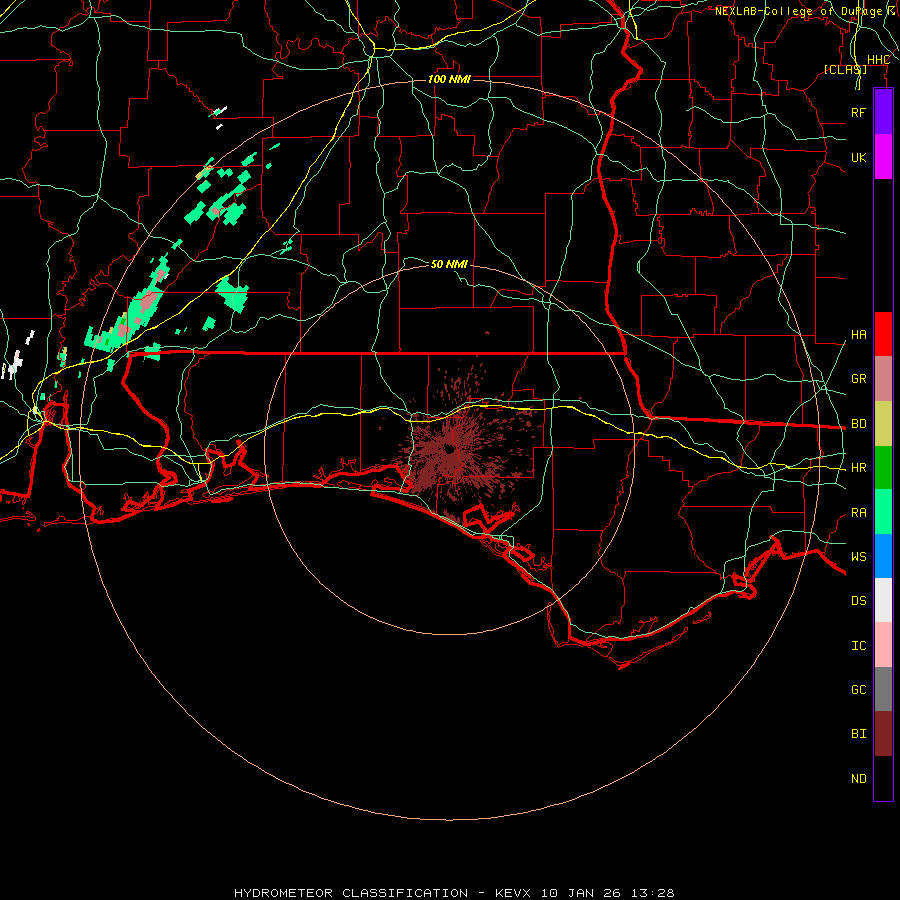The image size is (900, 900).
Task: Click the GC legend label
Action: pyautogui.click(x=858, y=690)
